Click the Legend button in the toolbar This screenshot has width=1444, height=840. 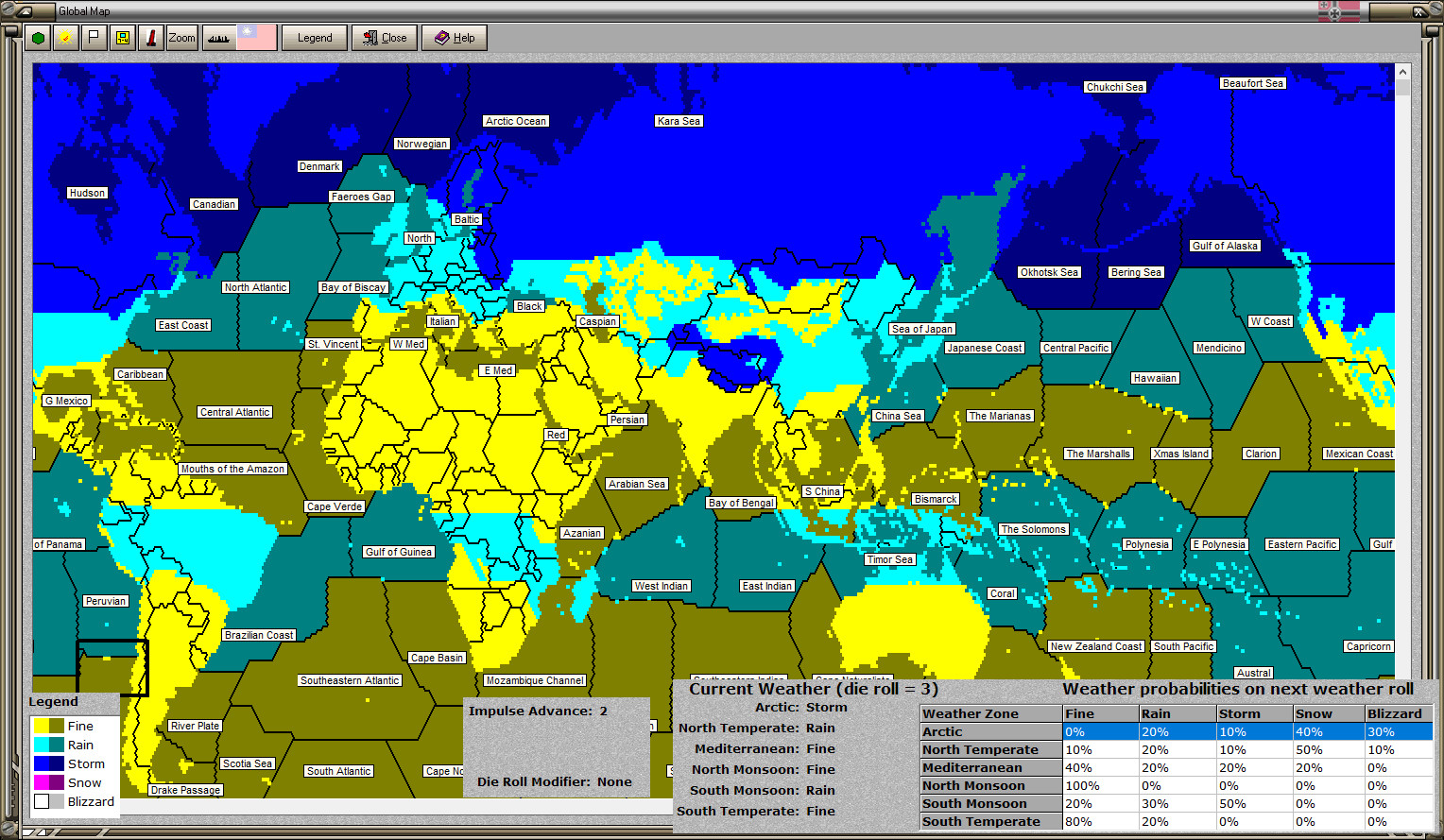(x=315, y=38)
